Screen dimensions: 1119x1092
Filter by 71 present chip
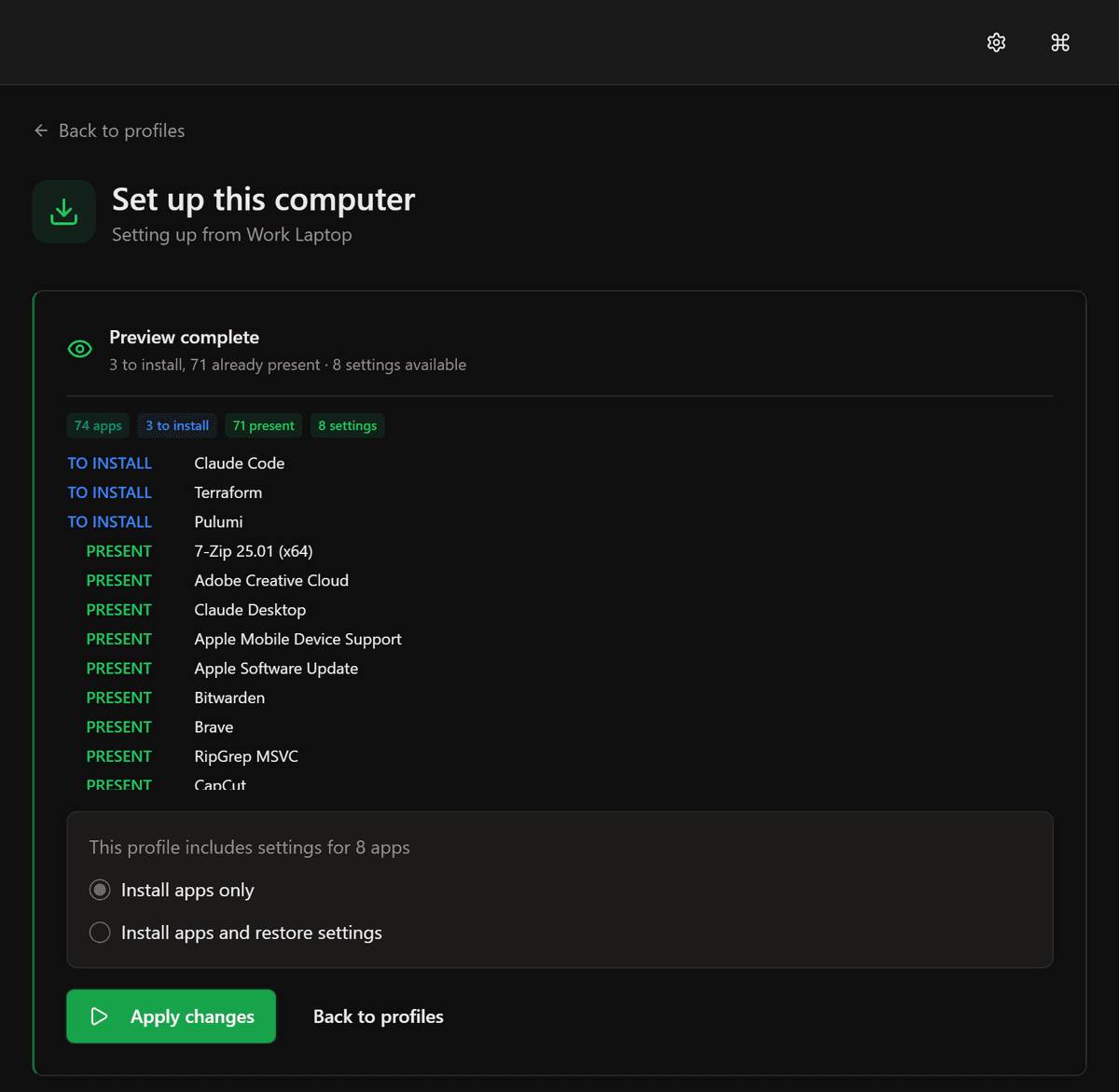pos(263,425)
